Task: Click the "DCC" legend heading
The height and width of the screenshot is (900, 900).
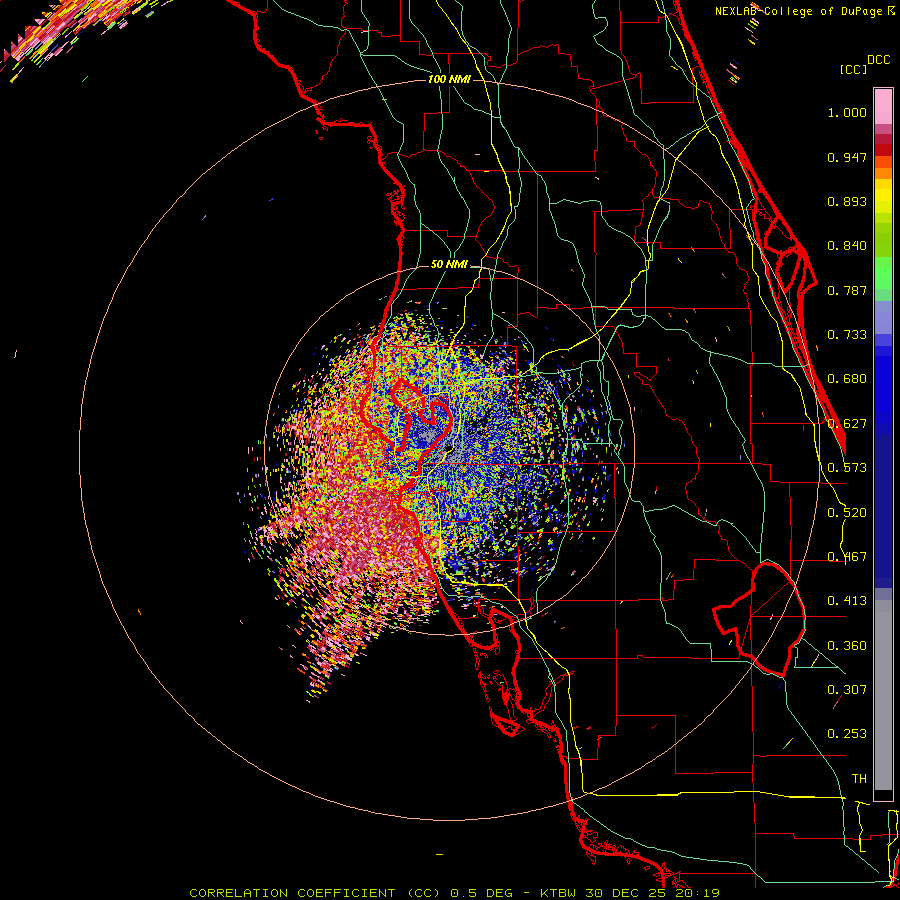Action: pos(879,60)
